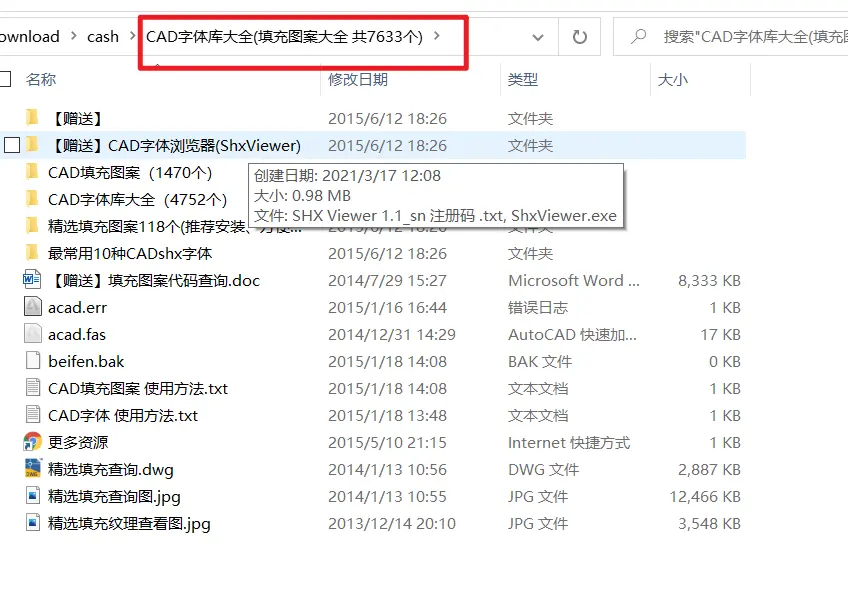Toggle the select-all checkbox near 名称 header

point(5,79)
